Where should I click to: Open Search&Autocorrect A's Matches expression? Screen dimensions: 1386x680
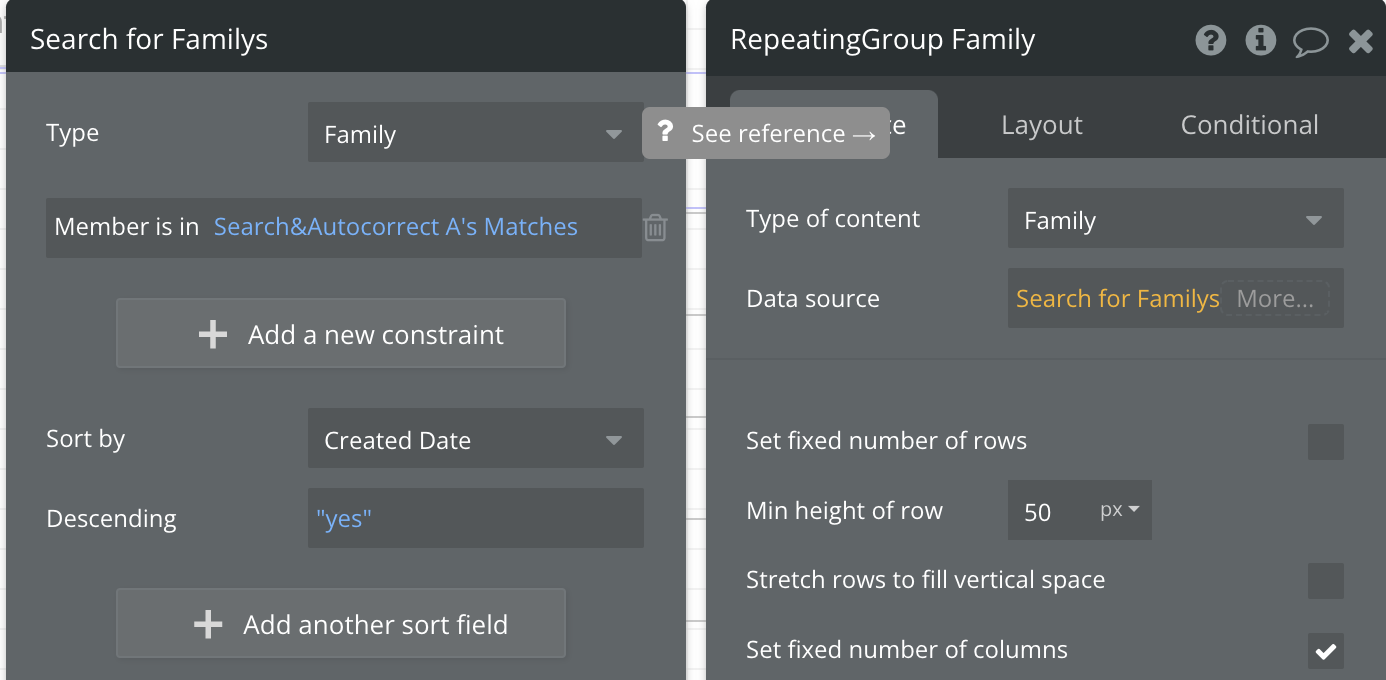tap(396, 227)
